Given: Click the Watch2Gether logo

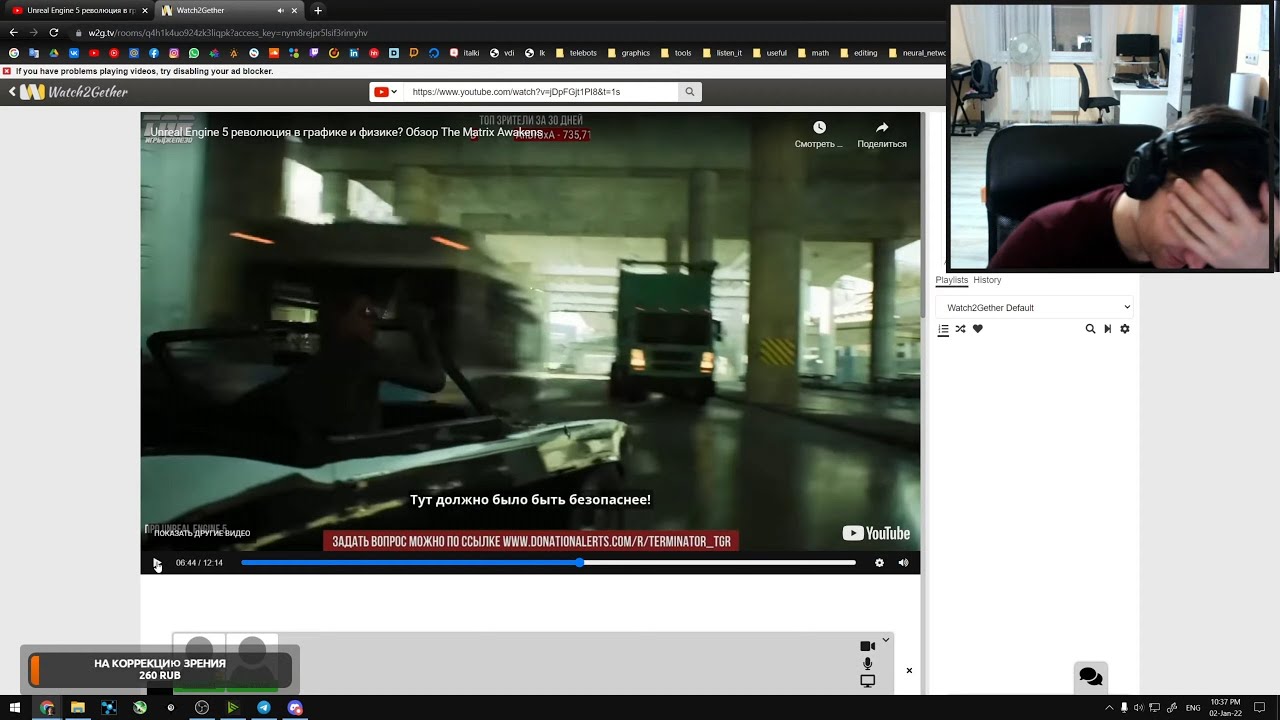Looking at the screenshot, I should pos(74,92).
